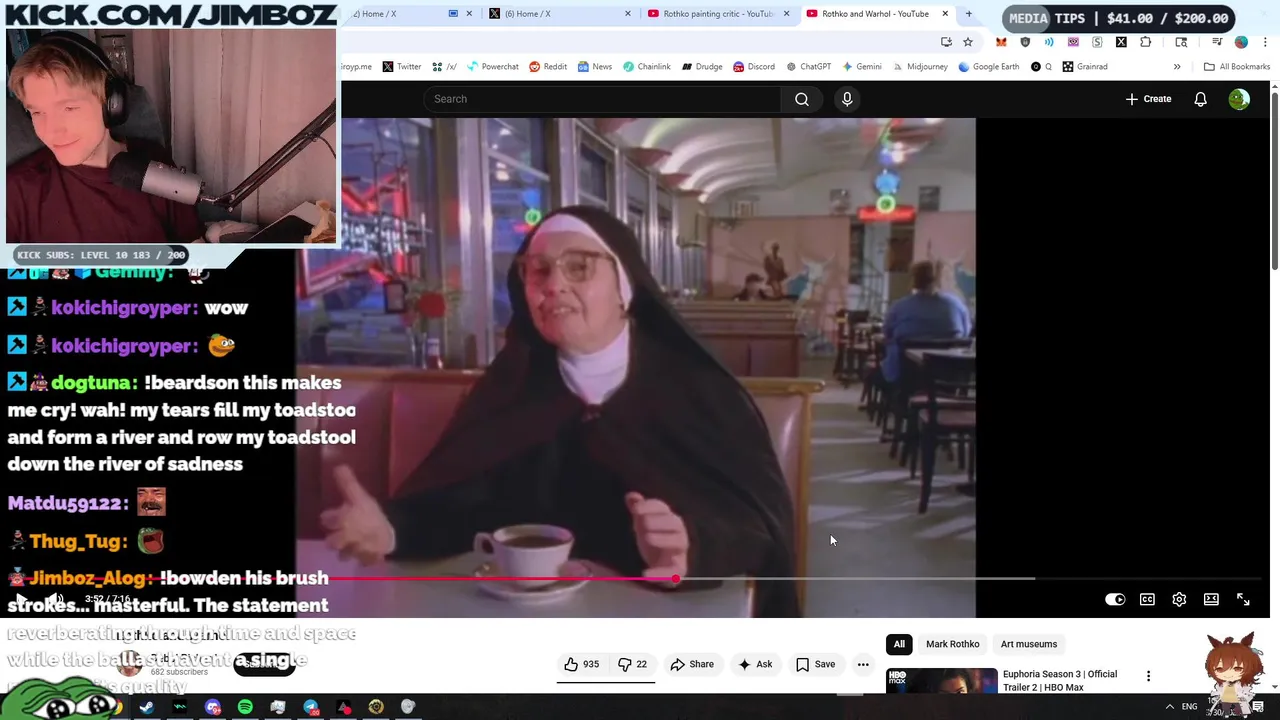This screenshot has height=720, width=1280.
Task: Show hidden system tray icons chevron
Action: click(x=1169, y=707)
